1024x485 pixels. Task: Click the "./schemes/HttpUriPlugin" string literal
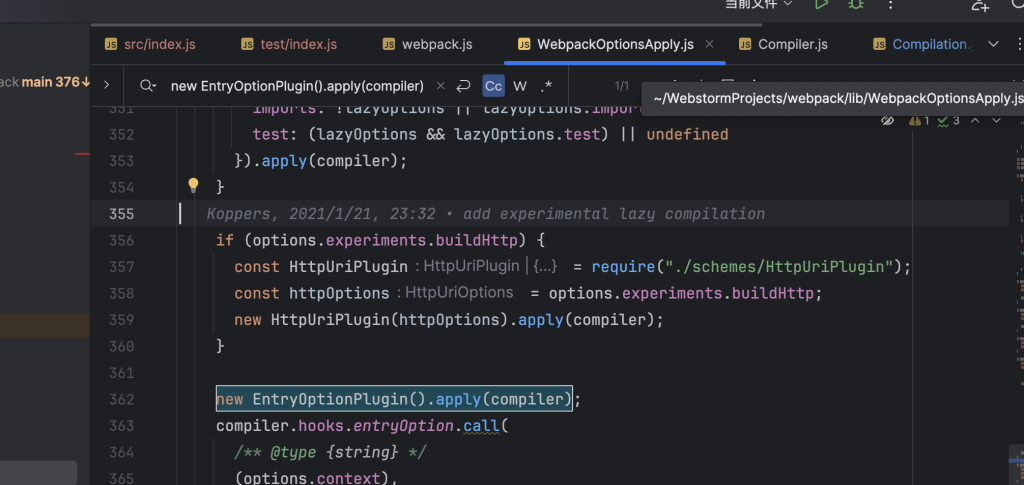(x=778, y=267)
